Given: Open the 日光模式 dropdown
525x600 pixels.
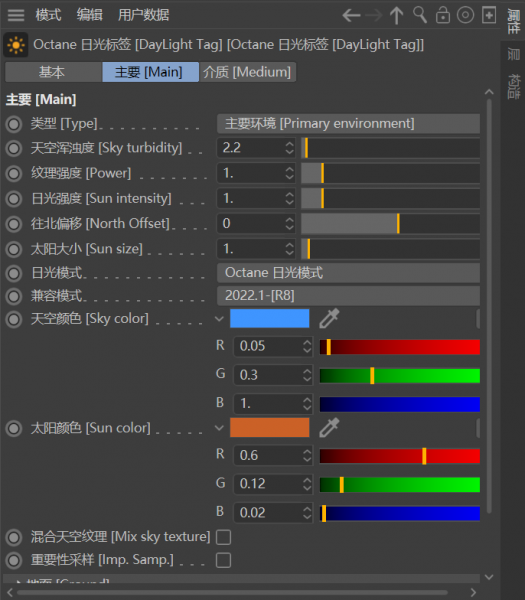Looking at the screenshot, I should click(348, 273).
